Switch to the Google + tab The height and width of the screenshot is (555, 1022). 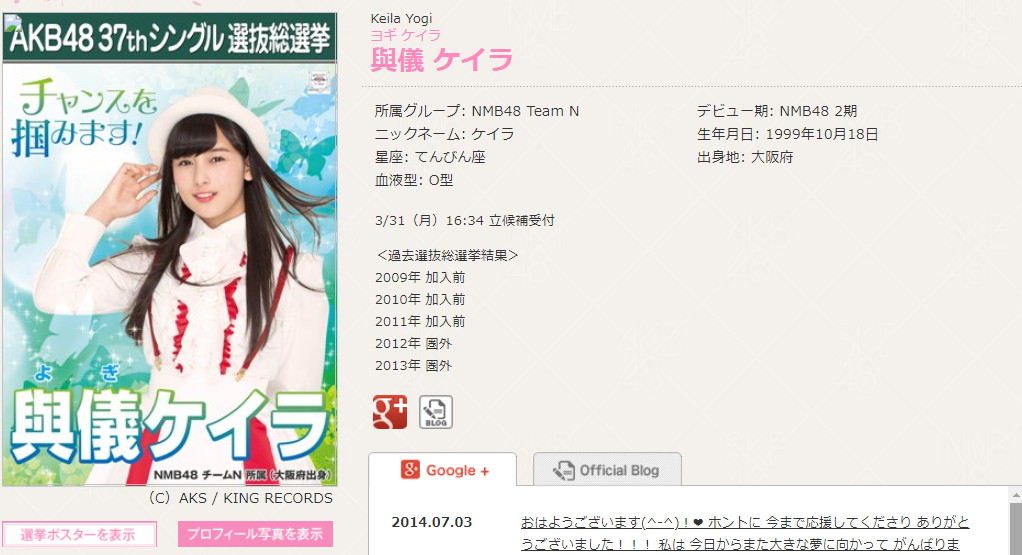coord(443,470)
